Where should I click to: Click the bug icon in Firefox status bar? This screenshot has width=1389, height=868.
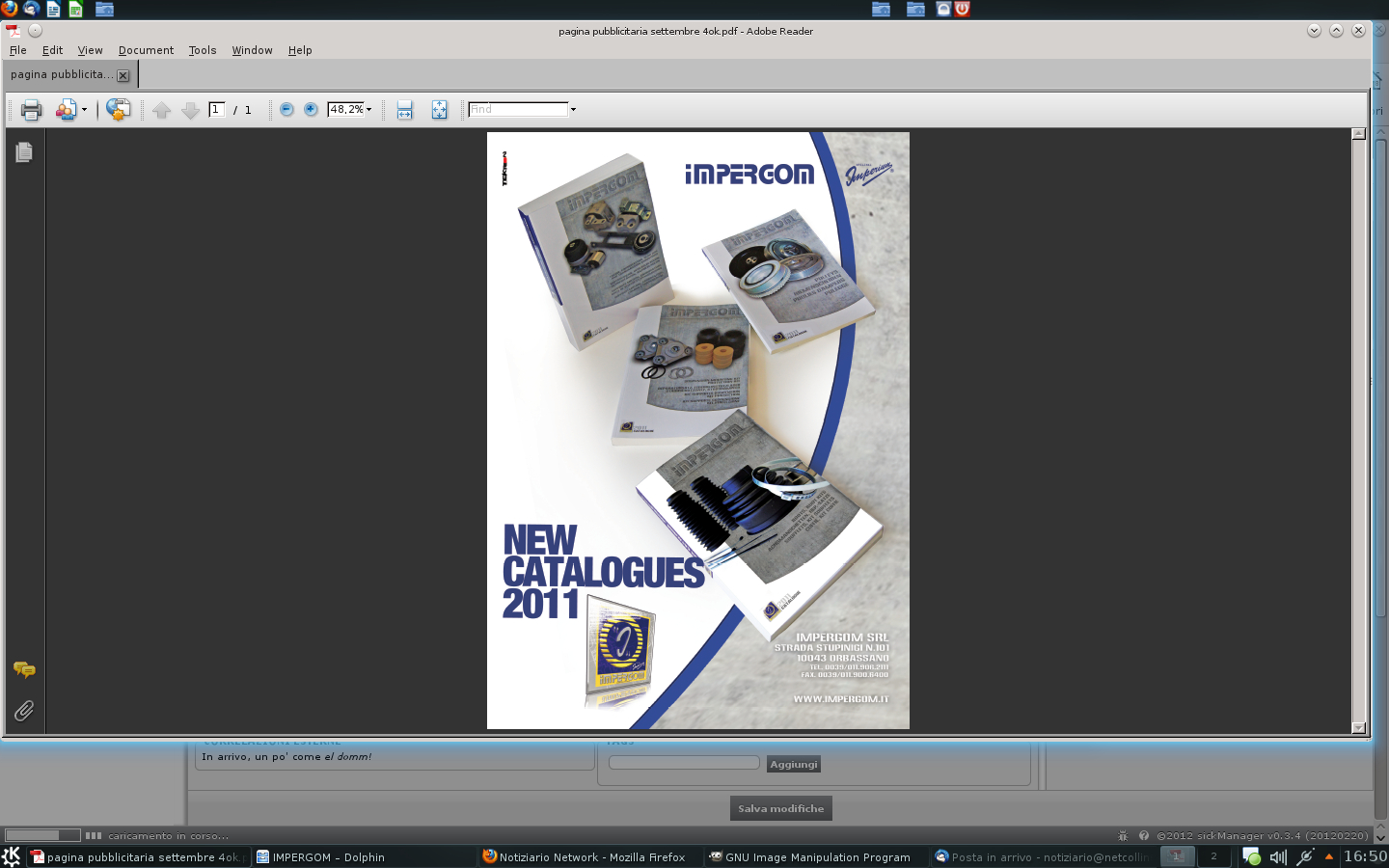(1123, 836)
